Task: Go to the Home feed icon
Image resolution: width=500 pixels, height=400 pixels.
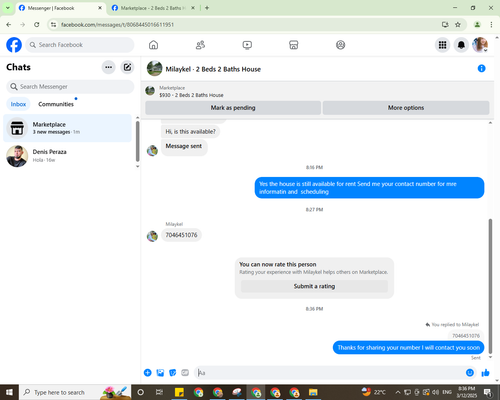Action: pyautogui.click(x=153, y=45)
